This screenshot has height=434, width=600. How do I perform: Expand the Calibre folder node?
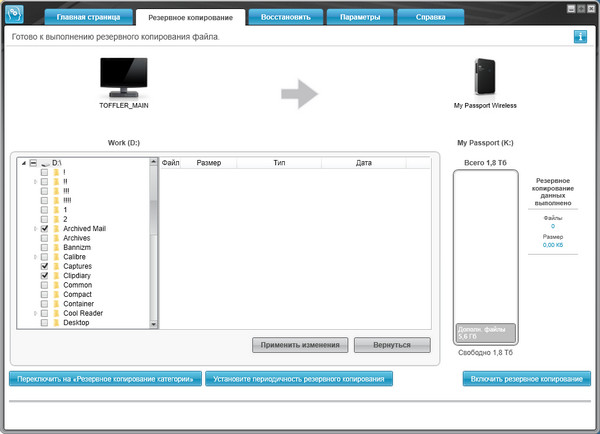pos(35,257)
